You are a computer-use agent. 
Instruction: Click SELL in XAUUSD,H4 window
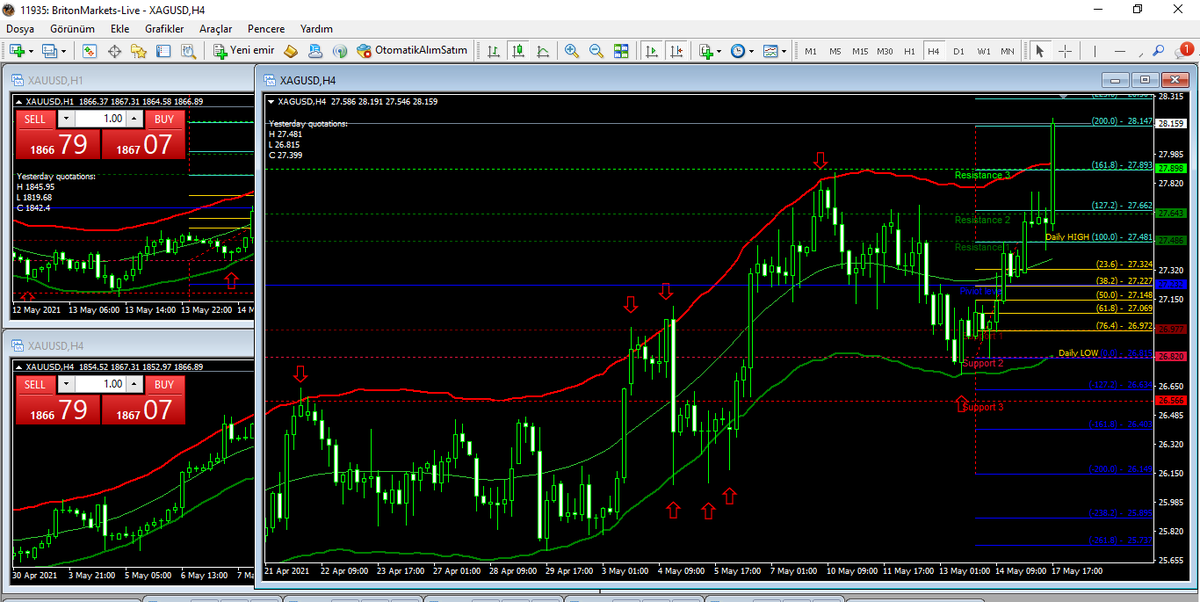[x=35, y=385]
